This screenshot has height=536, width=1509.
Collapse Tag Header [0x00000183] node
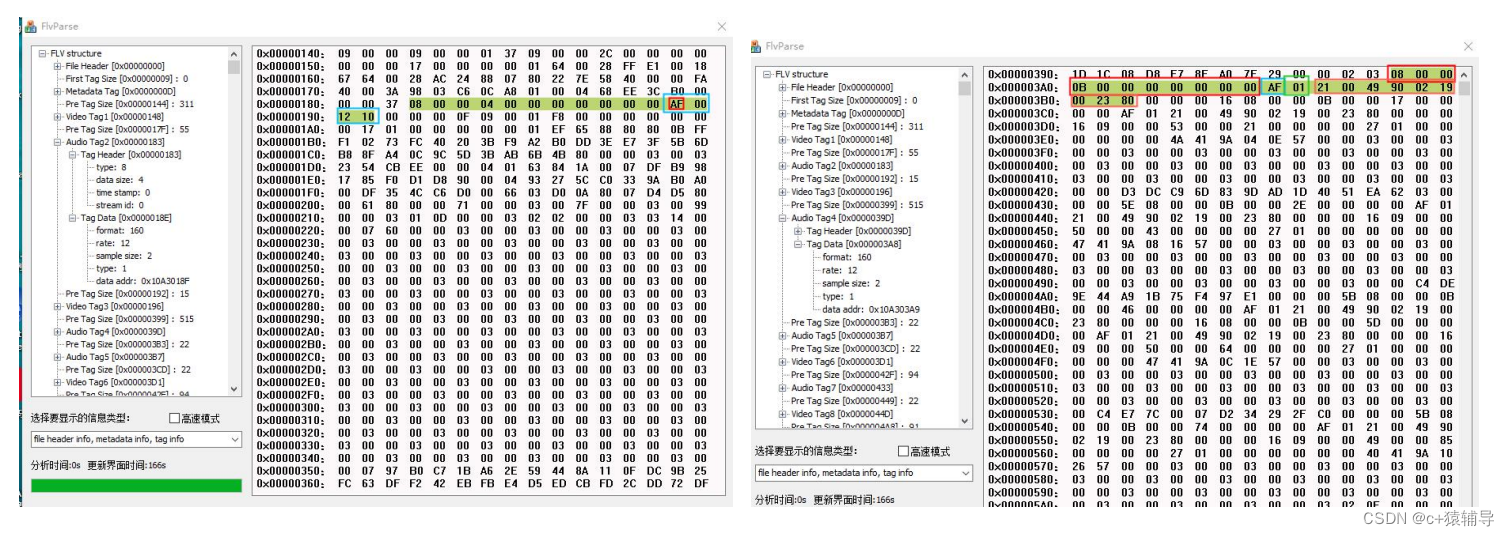(x=73, y=155)
